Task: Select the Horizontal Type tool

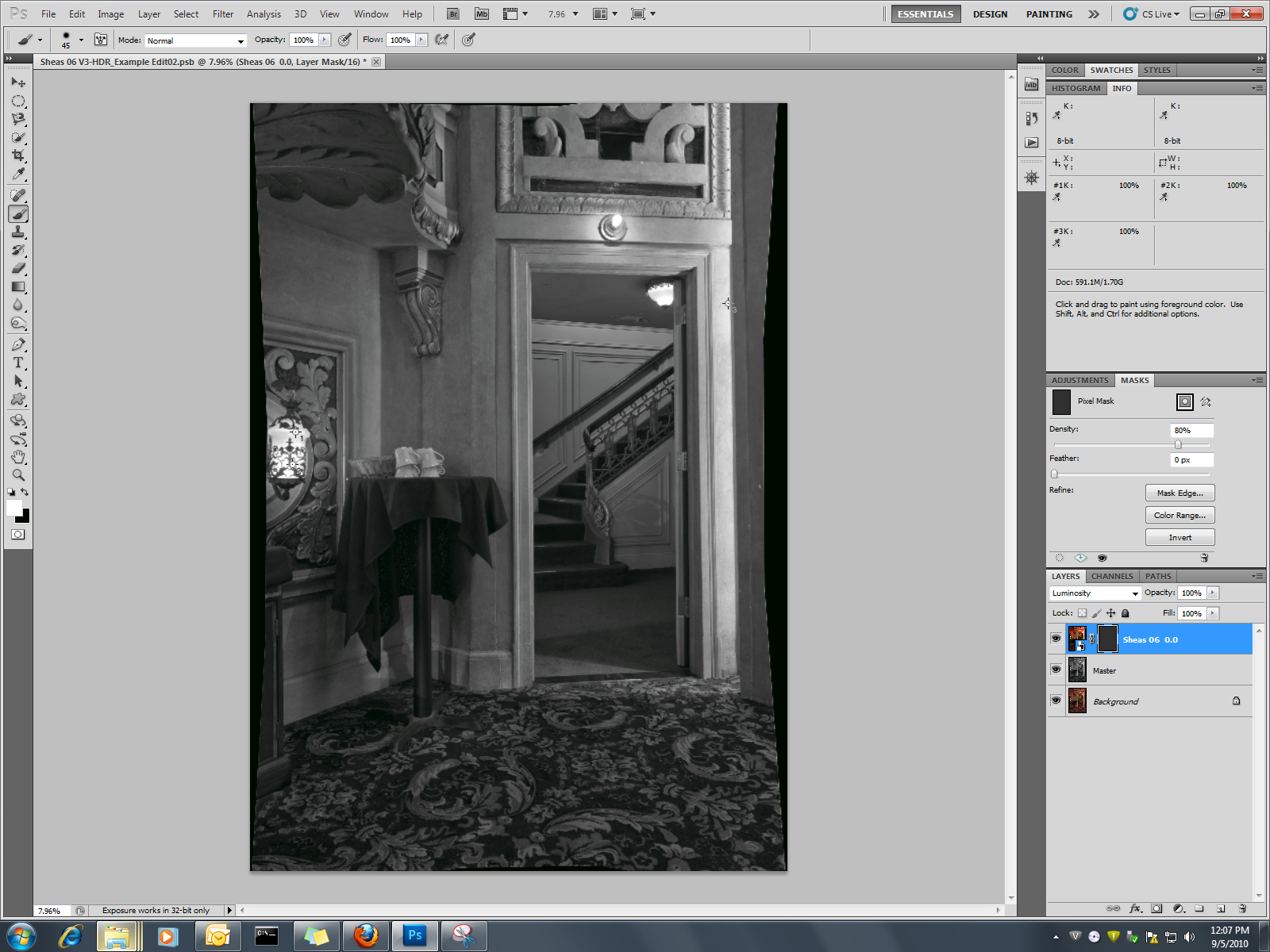Action: (18, 363)
